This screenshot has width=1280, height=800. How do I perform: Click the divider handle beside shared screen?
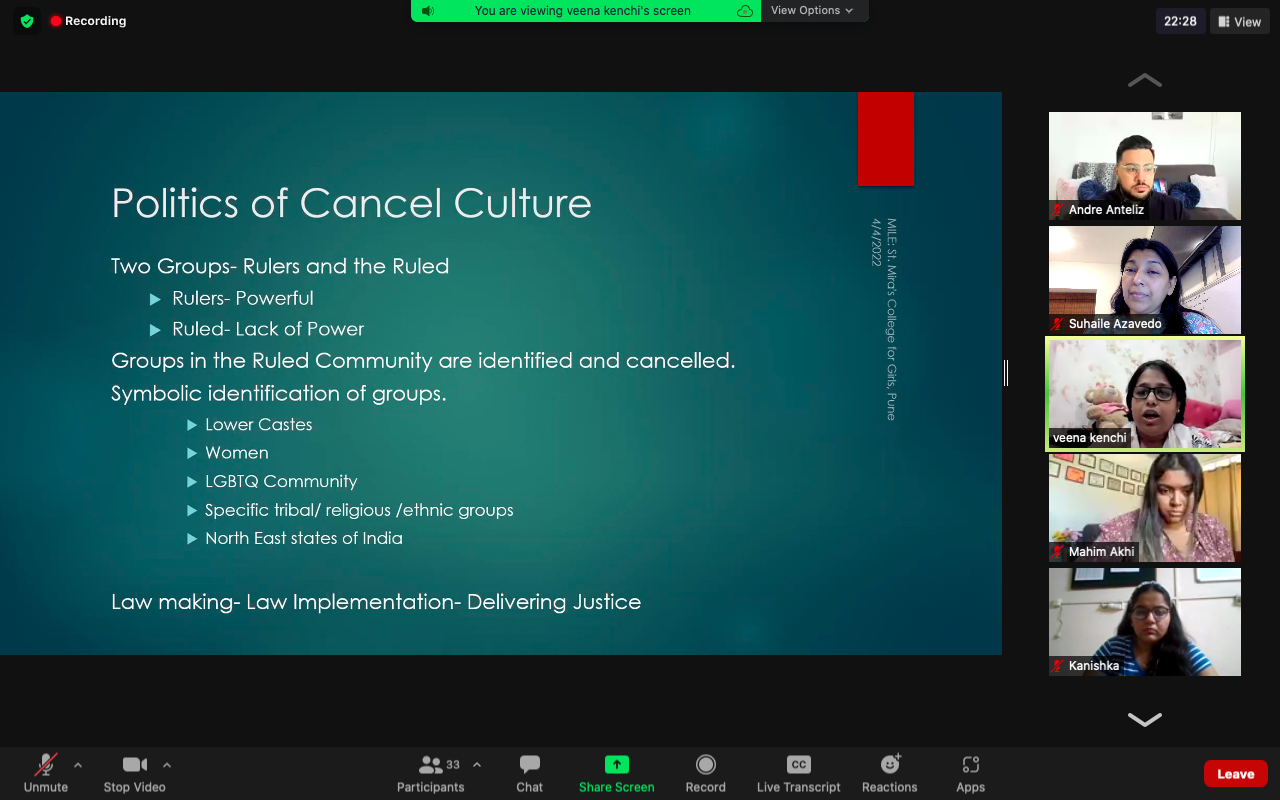point(1006,373)
